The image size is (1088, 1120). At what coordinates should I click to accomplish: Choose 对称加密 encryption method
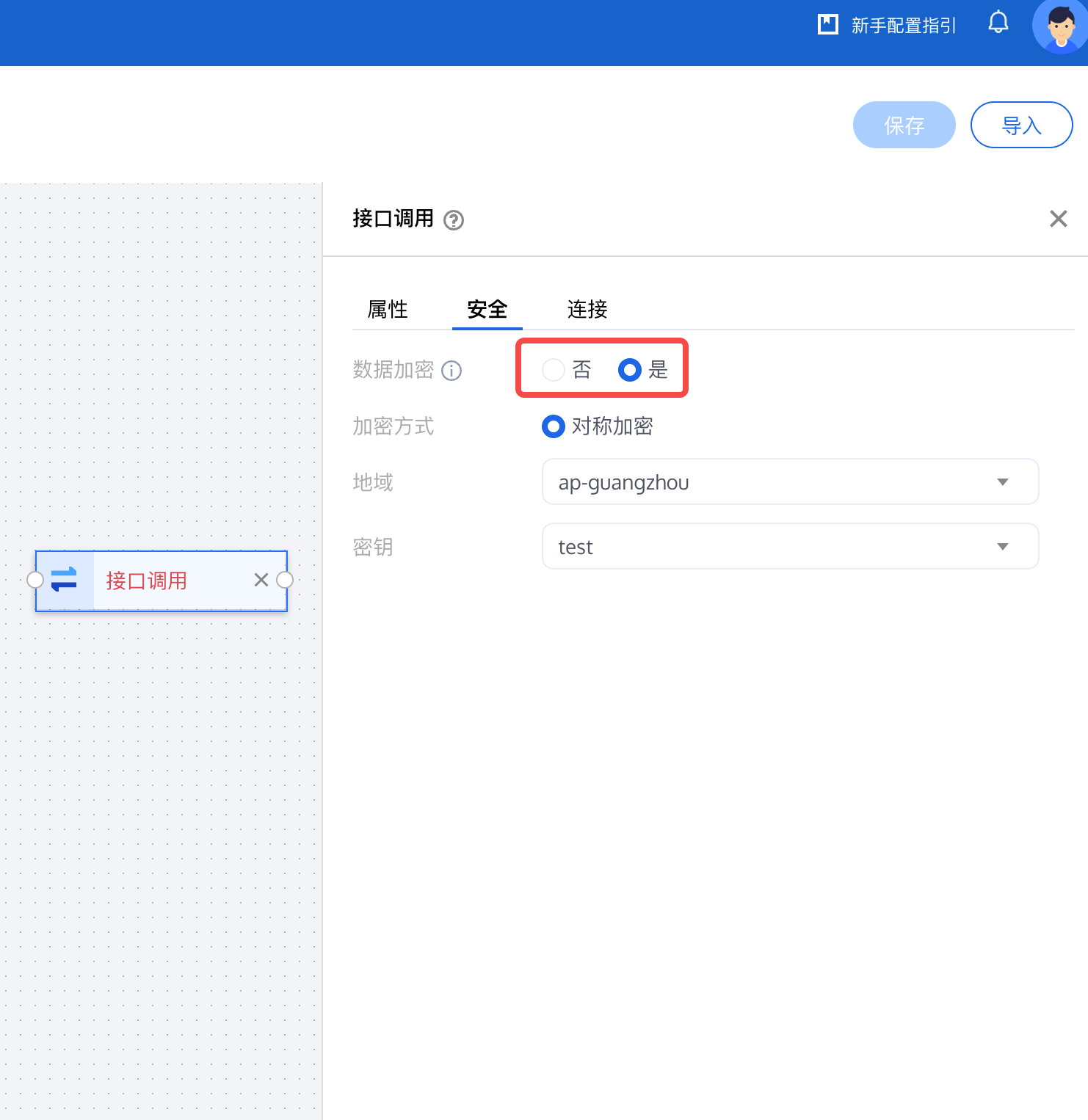coord(554,426)
